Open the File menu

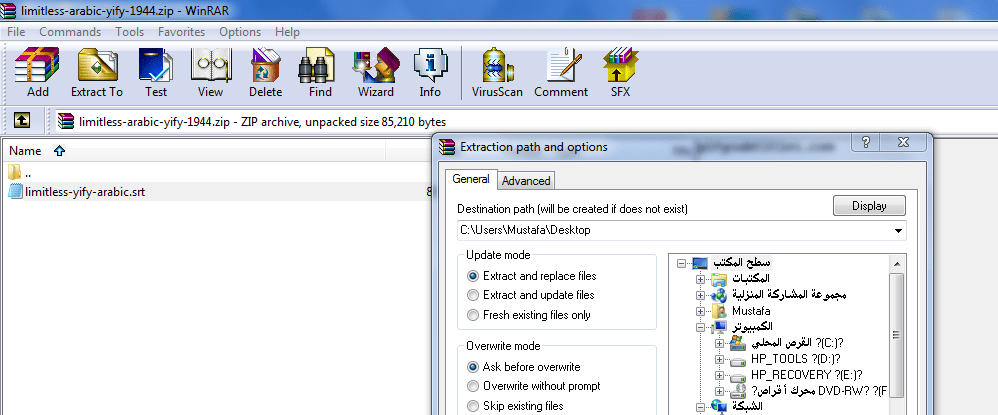(x=16, y=32)
